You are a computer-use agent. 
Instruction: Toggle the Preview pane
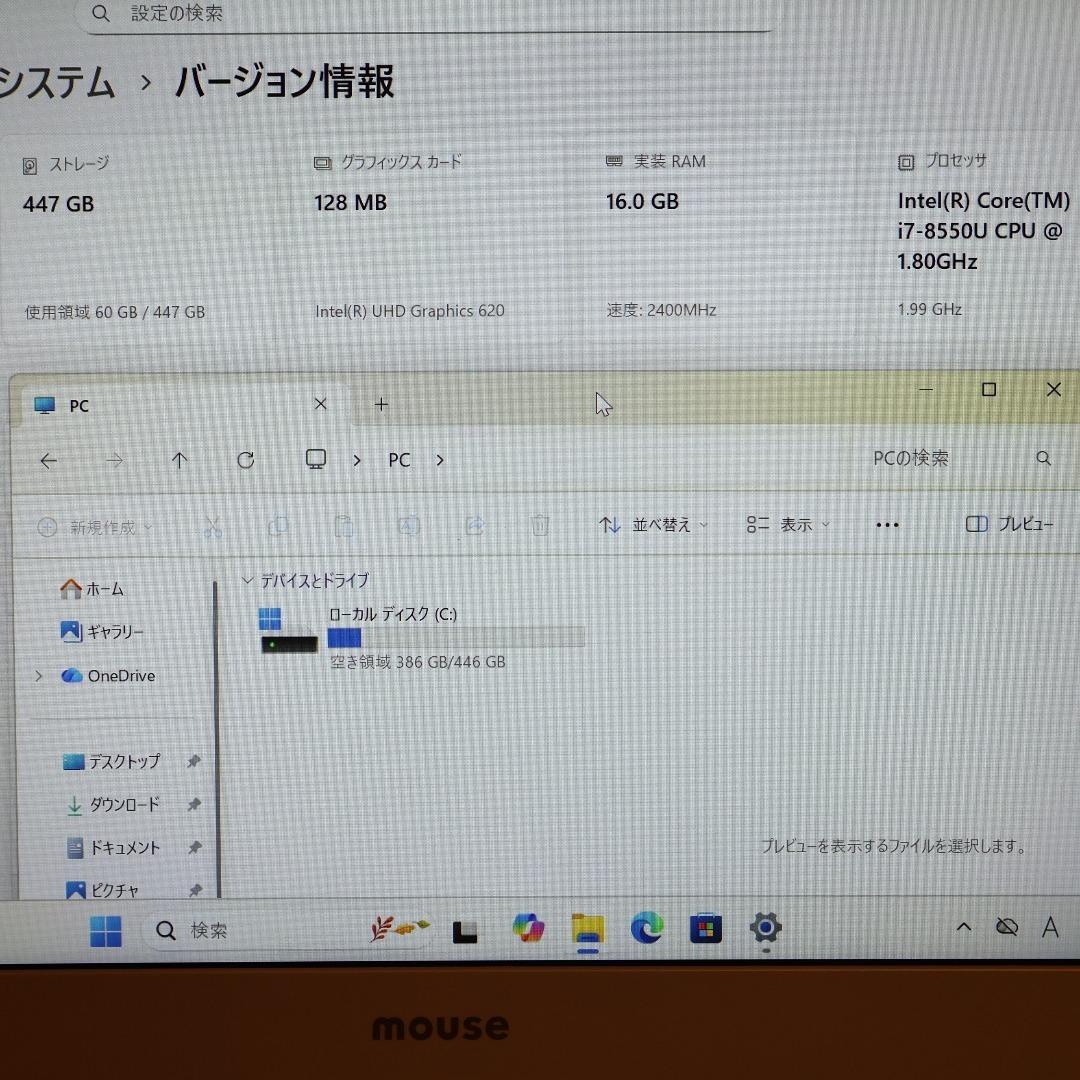tap(1011, 524)
